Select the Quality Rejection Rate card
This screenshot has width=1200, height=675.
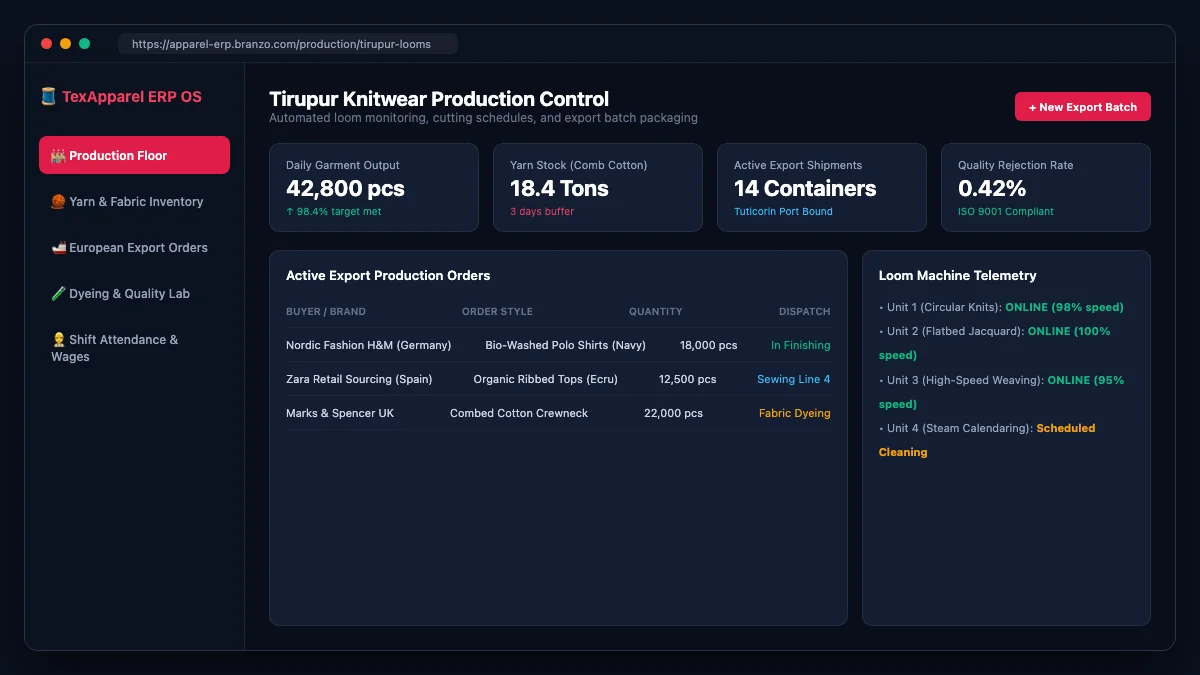click(x=1046, y=187)
